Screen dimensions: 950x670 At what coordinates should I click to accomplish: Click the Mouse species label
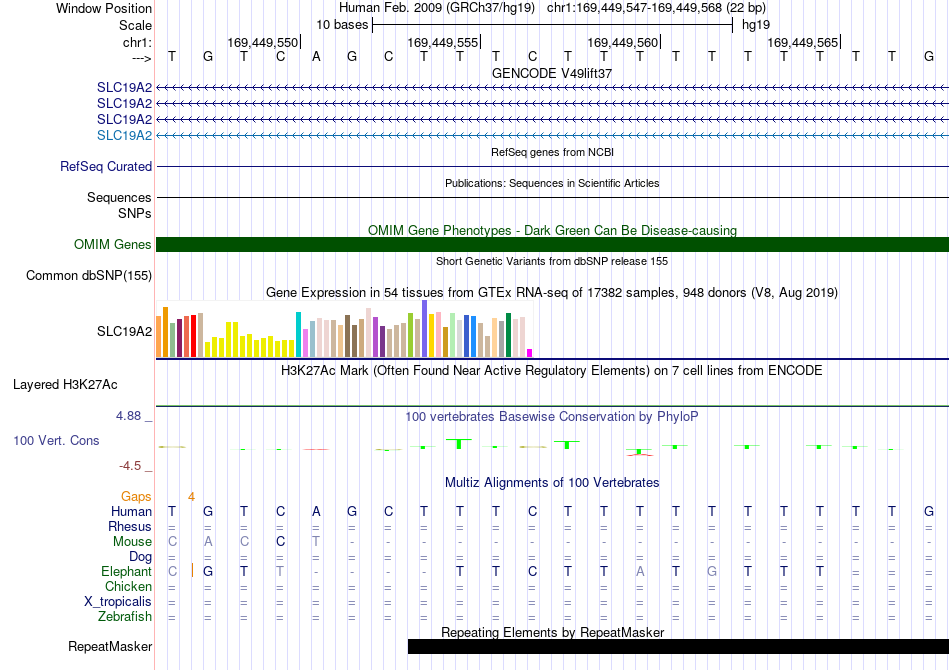132,542
